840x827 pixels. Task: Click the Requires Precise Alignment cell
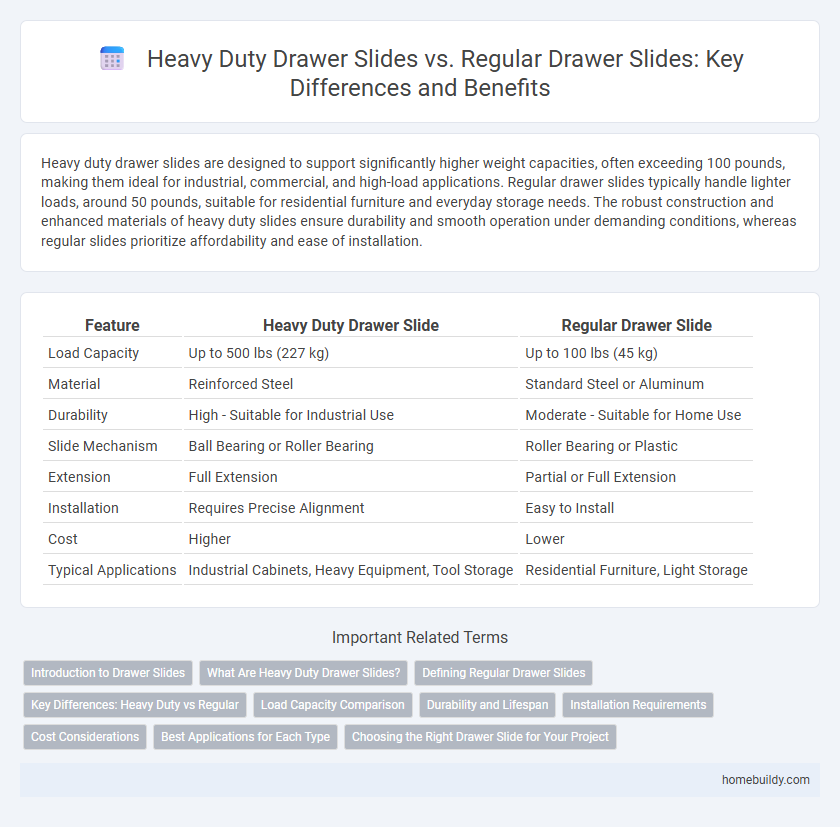[x=350, y=508]
